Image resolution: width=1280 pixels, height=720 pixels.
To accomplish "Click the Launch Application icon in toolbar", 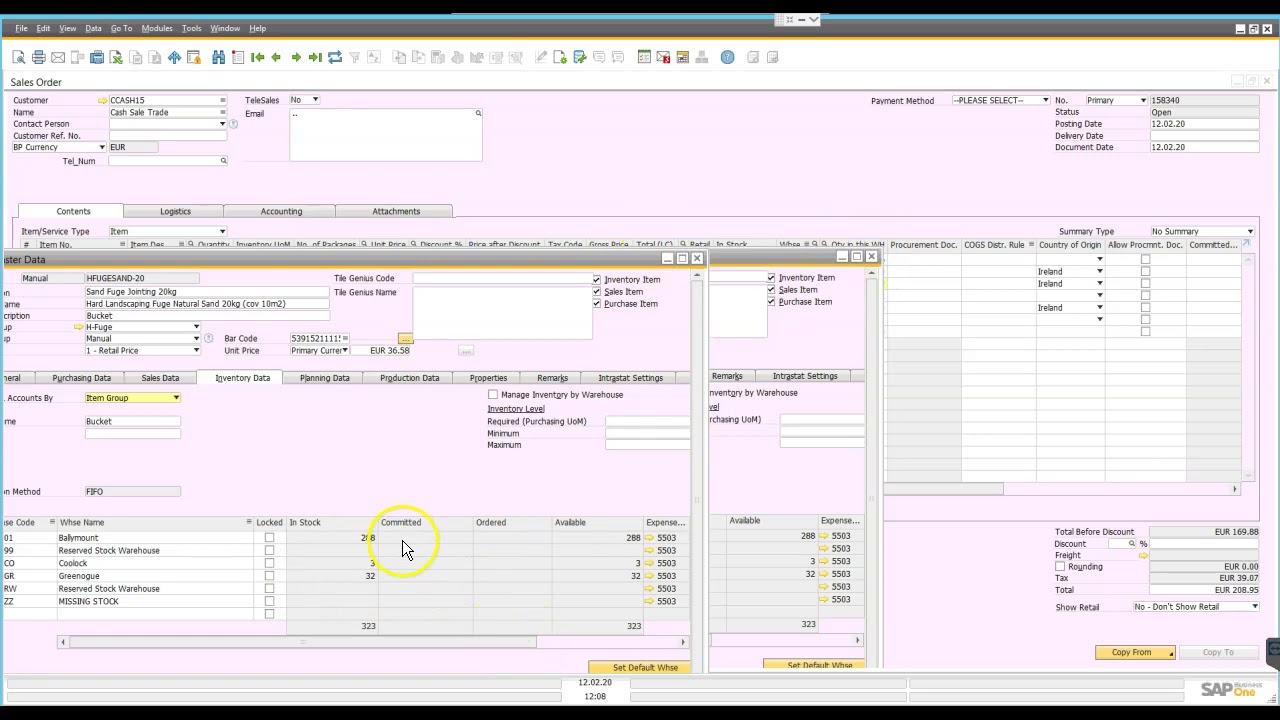I will 174,57.
